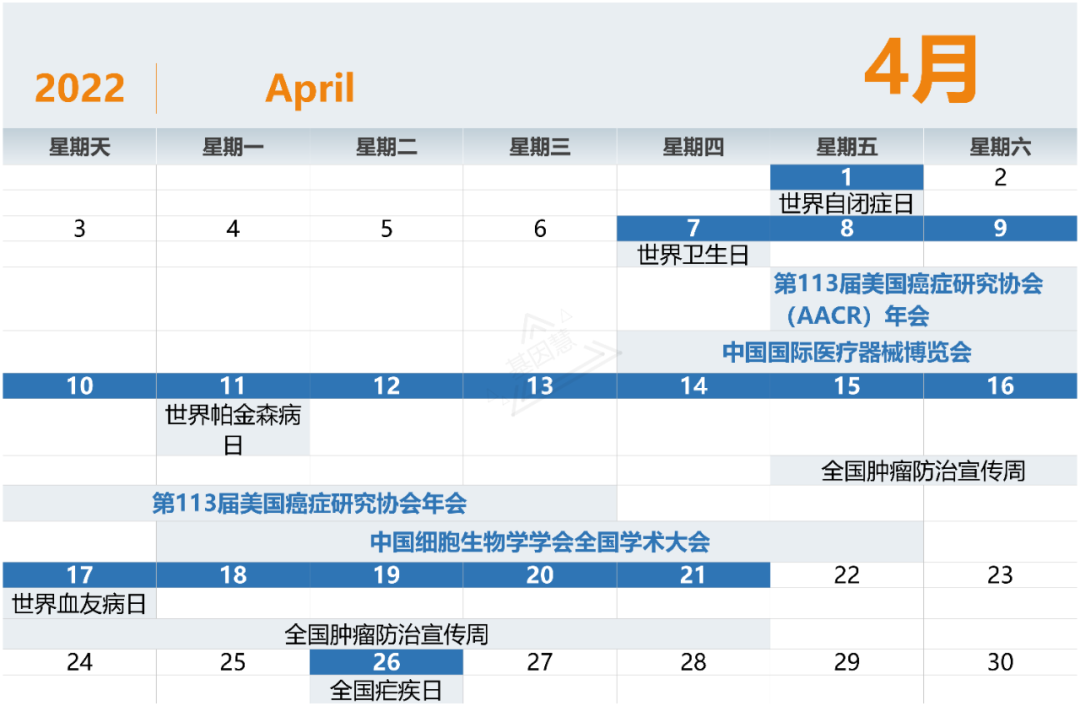
Task: Click the 星期三 column header
Action: pos(539,148)
